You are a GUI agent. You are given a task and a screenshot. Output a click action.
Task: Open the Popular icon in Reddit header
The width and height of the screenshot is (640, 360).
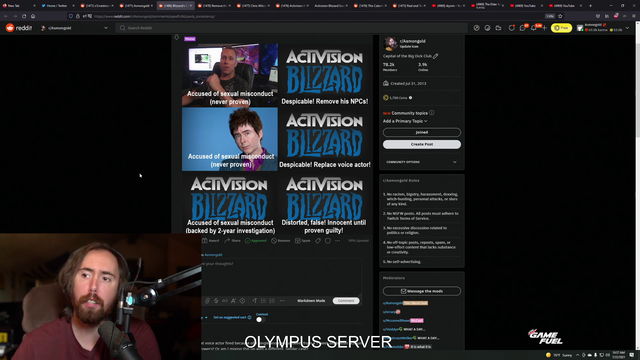(x=476, y=28)
